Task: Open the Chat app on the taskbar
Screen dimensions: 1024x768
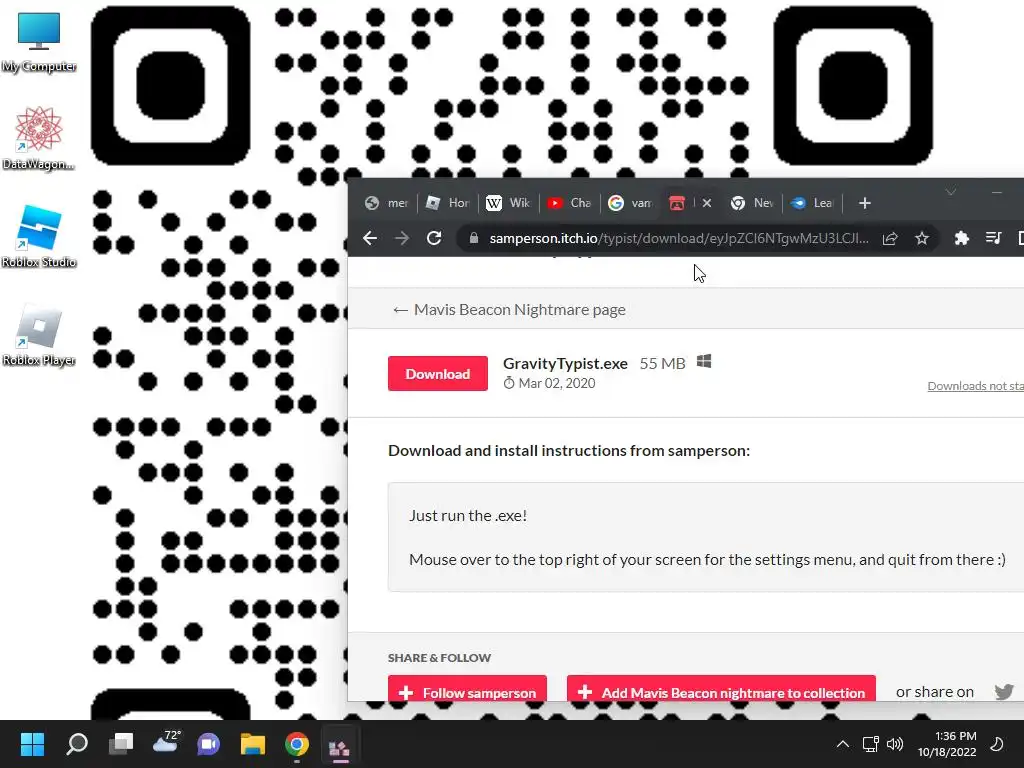Action: [208, 744]
